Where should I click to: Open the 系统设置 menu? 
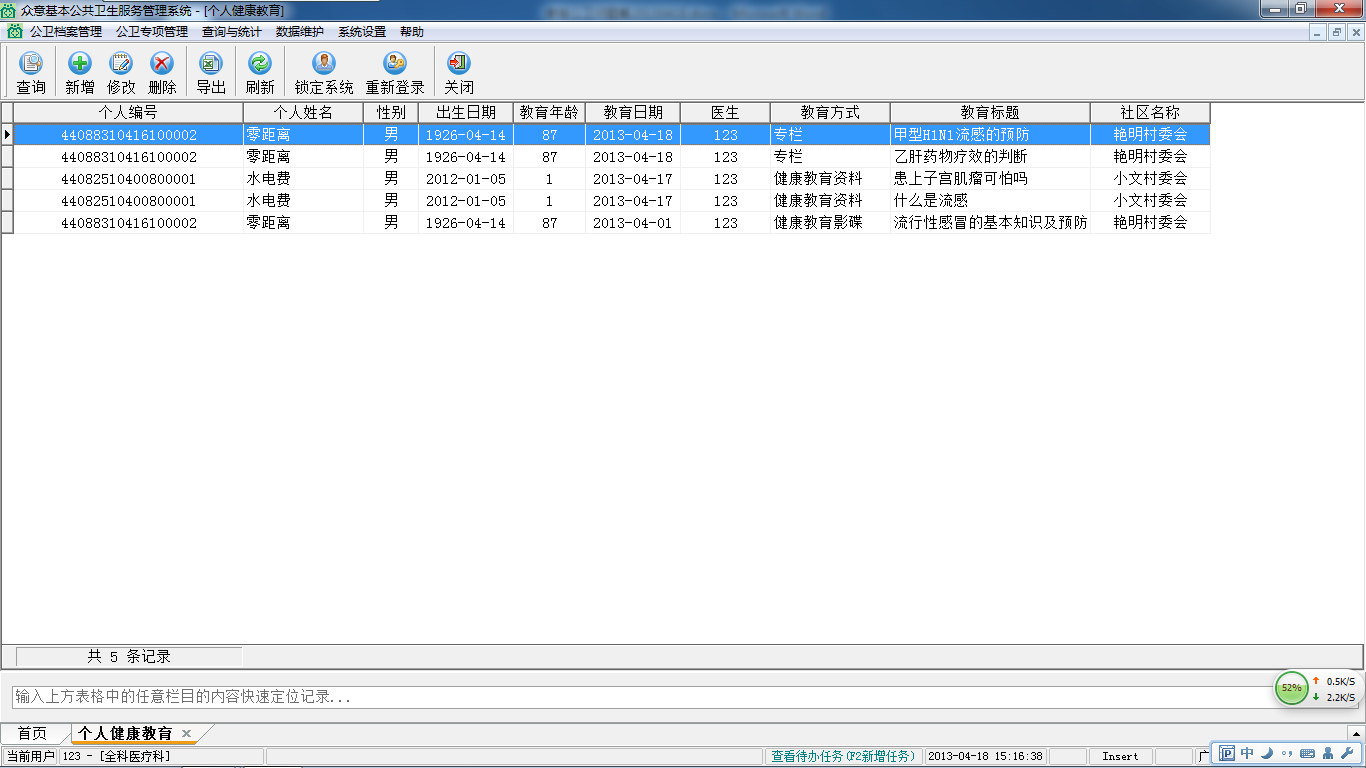point(362,31)
